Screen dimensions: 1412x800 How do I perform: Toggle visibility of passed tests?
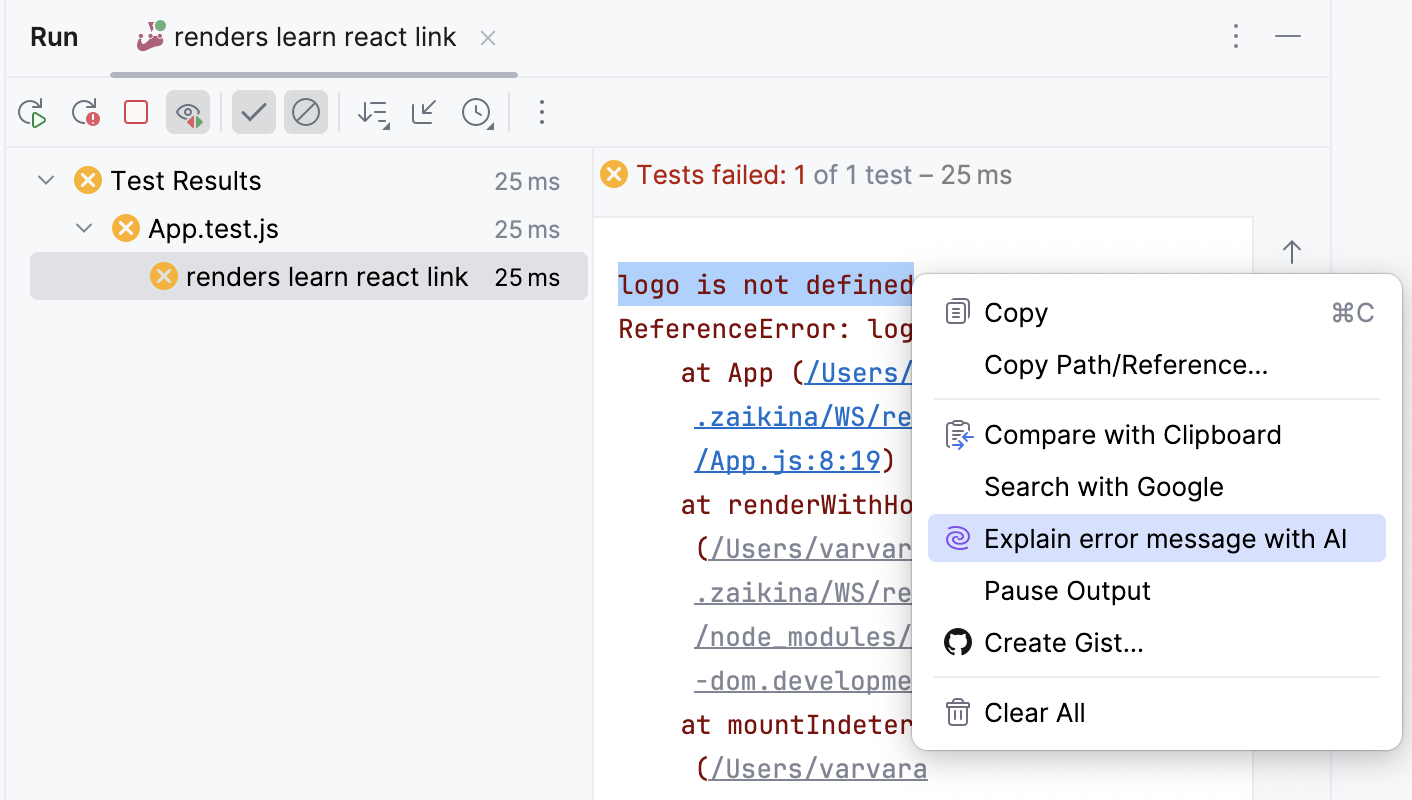pos(253,112)
